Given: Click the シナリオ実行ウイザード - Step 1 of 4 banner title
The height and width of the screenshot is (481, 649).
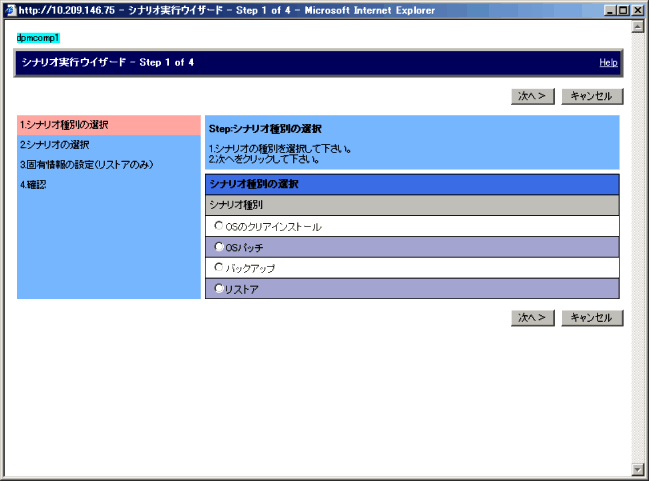Looking at the screenshot, I should point(108,63).
